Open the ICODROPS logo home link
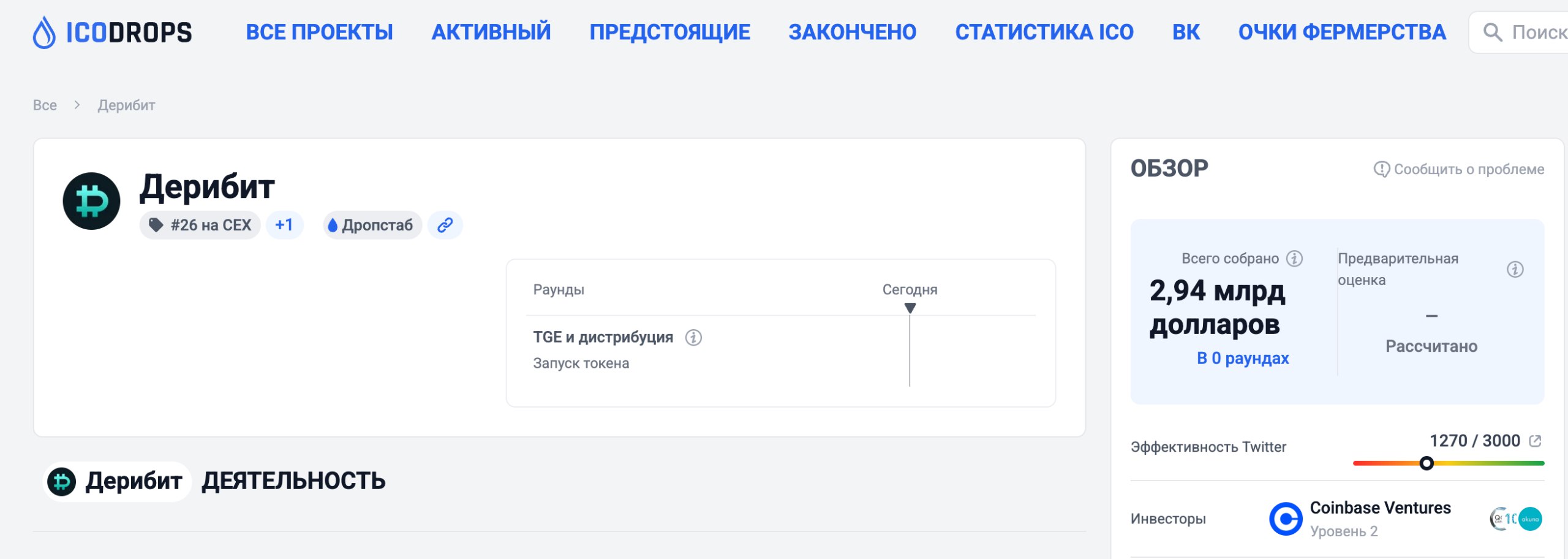Viewport: 1568px width, 559px height. point(112,32)
